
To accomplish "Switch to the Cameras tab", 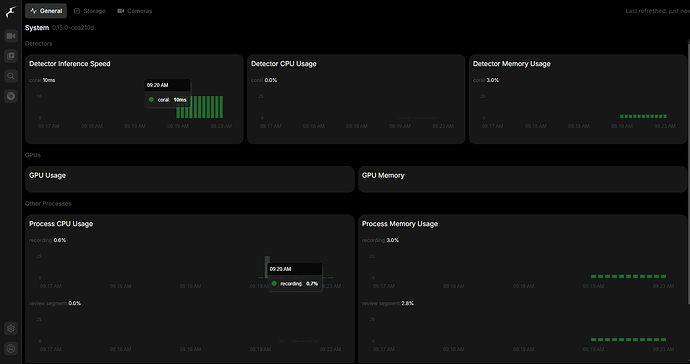I will (135, 11).
